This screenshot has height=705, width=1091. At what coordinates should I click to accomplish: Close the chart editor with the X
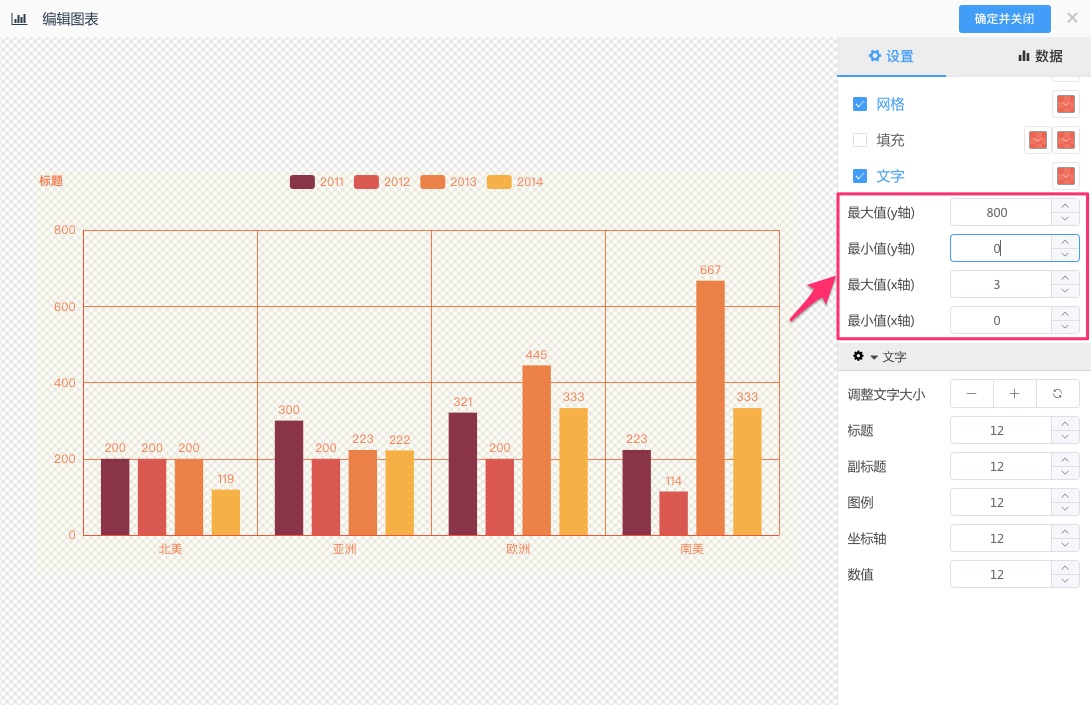point(1072,18)
